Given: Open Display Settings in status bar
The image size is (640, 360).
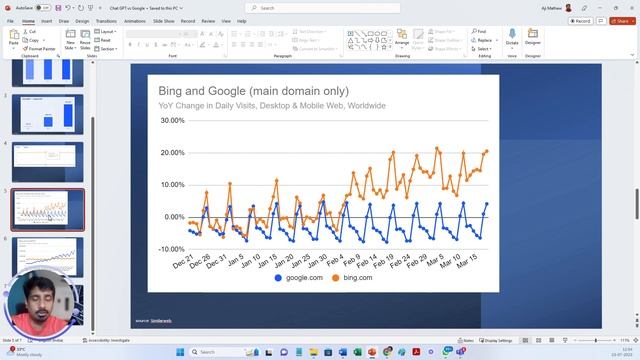Looking at the screenshot, I should click(496, 340).
